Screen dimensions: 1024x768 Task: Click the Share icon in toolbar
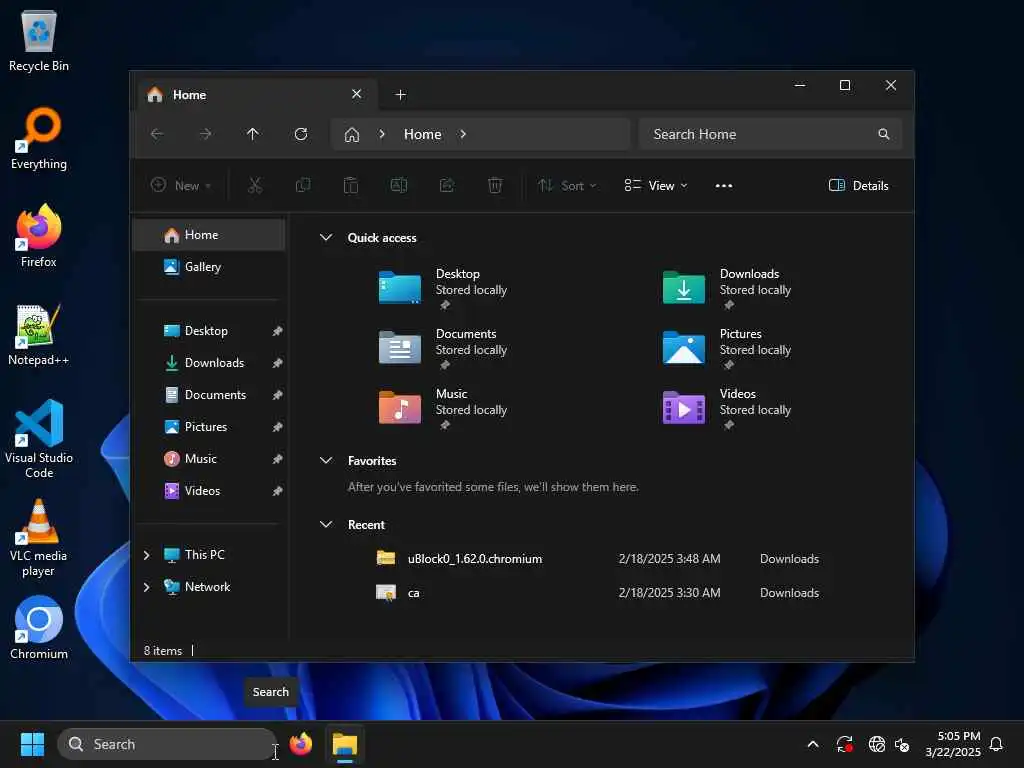tap(447, 185)
